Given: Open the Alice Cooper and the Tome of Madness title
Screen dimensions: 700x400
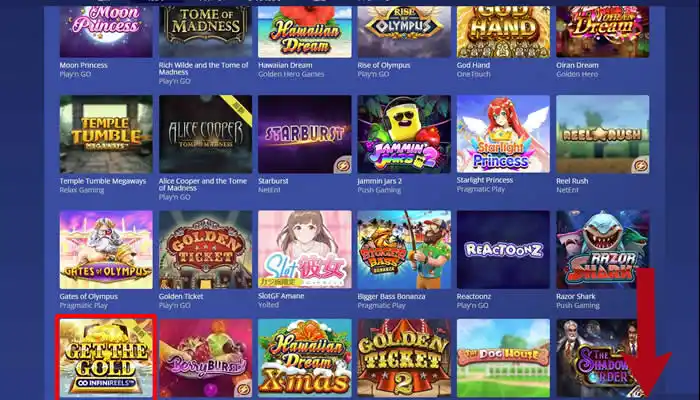Looking at the screenshot, I should [x=203, y=184].
